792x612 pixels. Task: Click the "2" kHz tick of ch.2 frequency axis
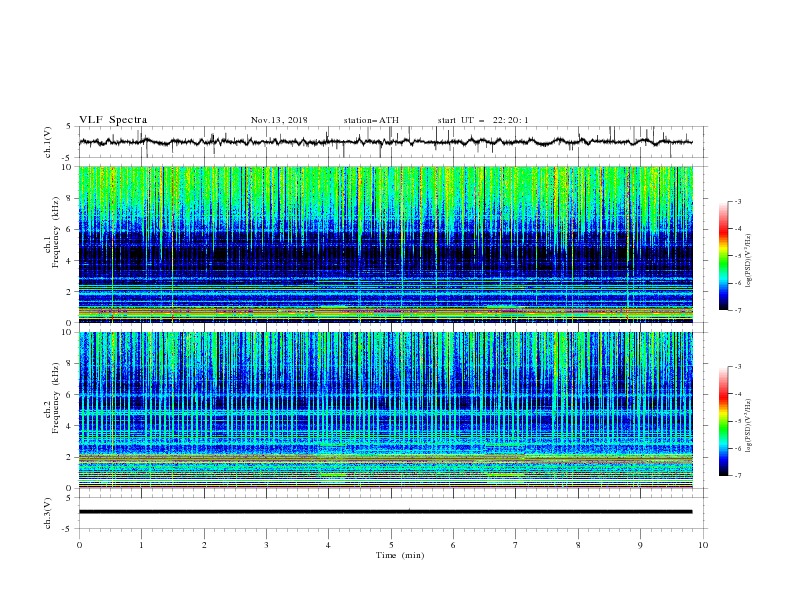tap(71, 457)
